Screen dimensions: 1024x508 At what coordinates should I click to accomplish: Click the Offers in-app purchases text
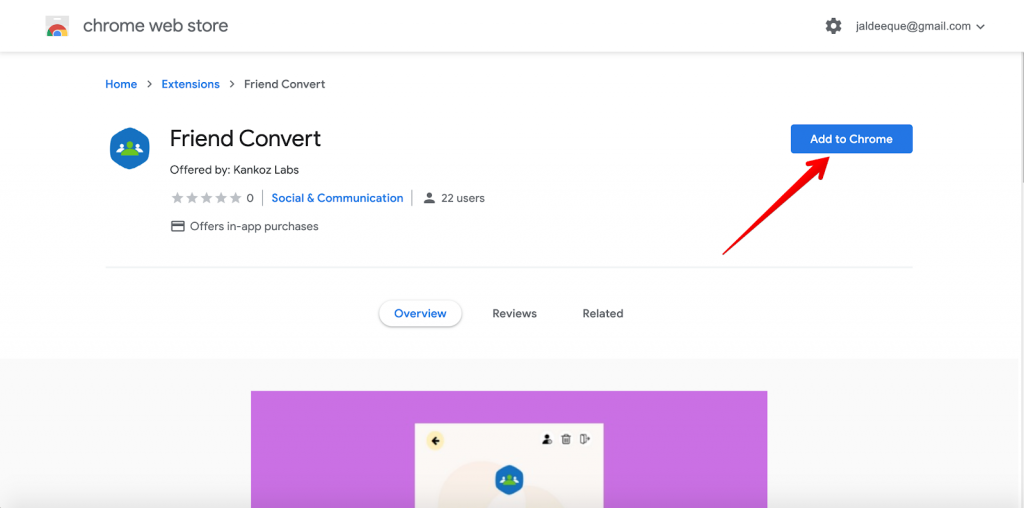pos(254,227)
